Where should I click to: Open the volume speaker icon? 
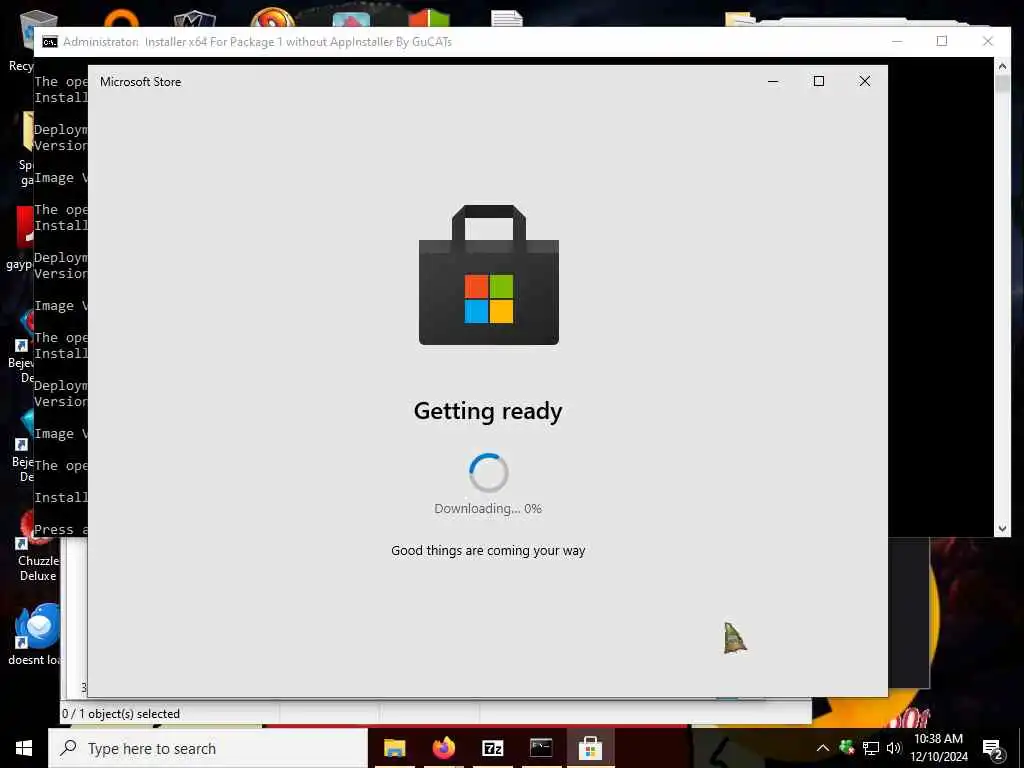(893, 748)
